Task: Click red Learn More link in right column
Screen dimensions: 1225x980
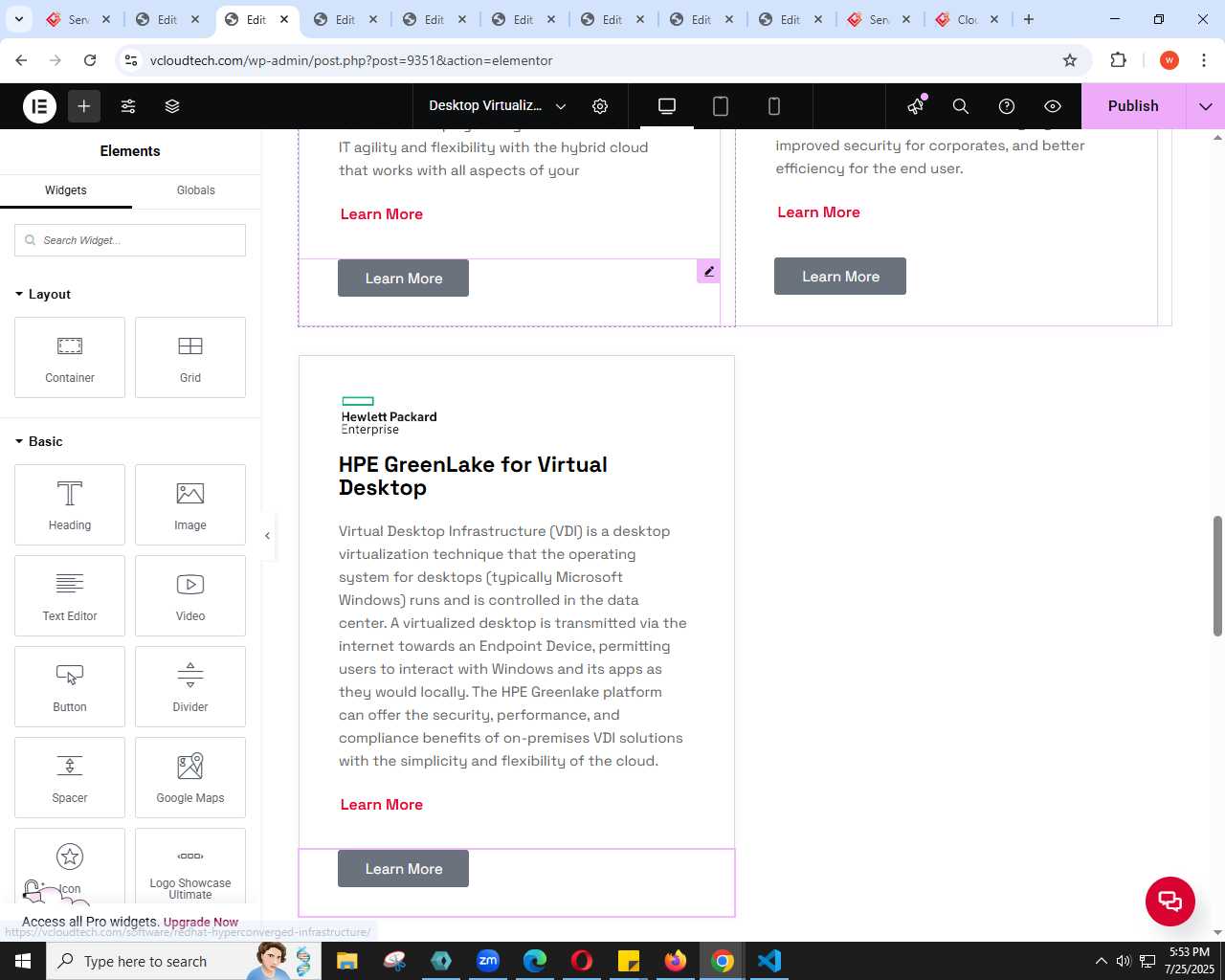Action: click(x=819, y=212)
